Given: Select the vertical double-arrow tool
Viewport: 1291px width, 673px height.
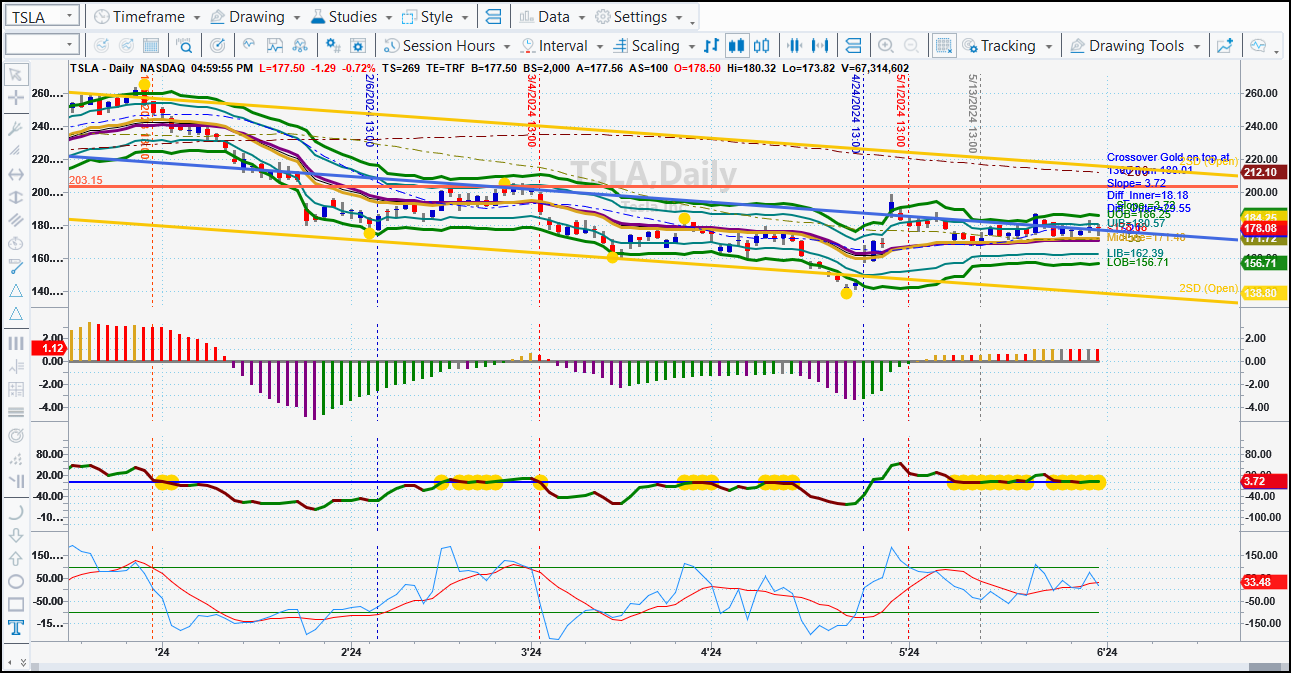Looking at the screenshot, I should click(x=15, y=197).
